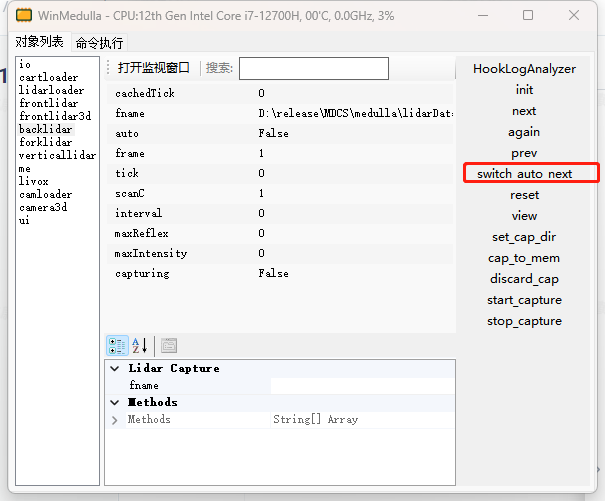The image size is (605, 501).
Task: Click the search input field
Action: tap(313, 68)
